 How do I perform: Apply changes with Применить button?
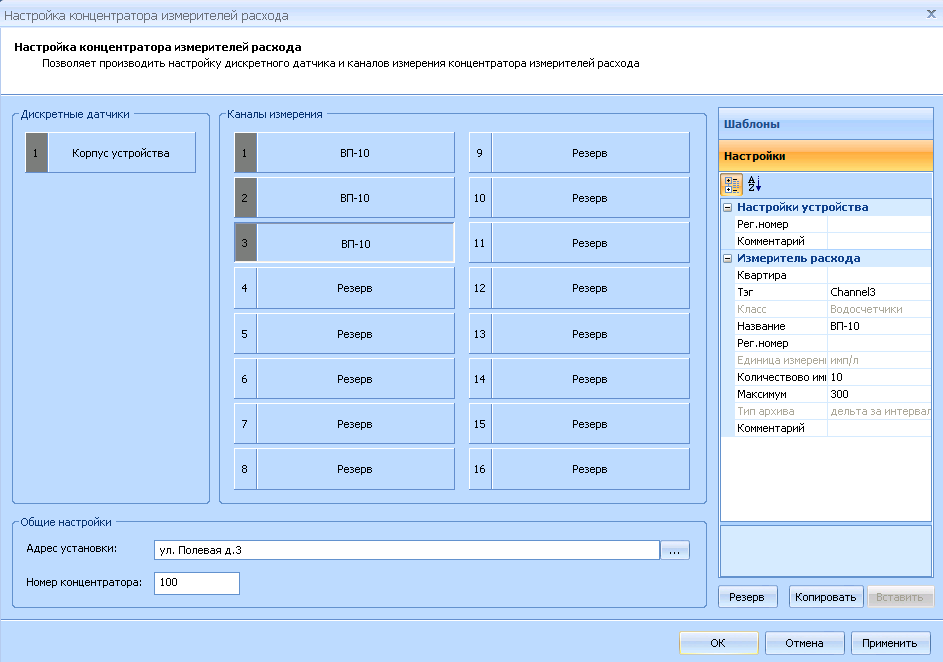[x=890, y=643]
